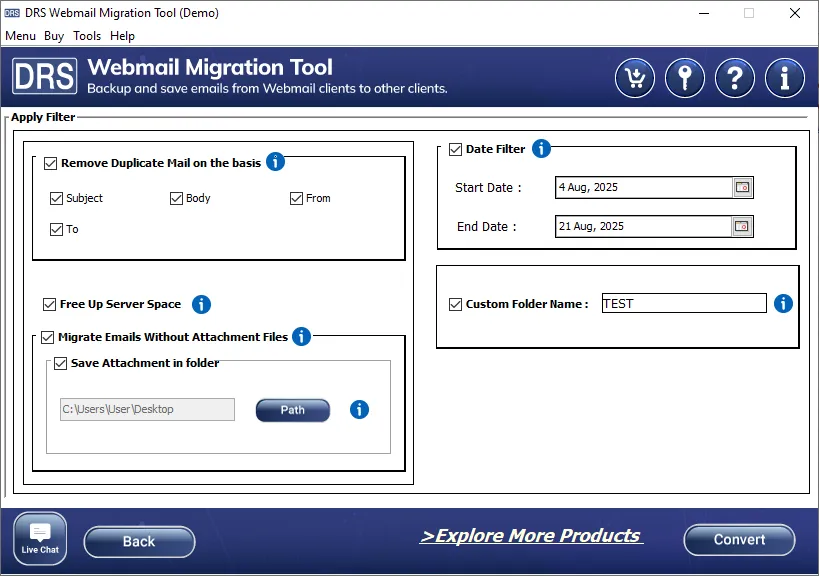Click info icon next to Path button
This screenshot has height=576, width=819.
(x=359, y=409)
